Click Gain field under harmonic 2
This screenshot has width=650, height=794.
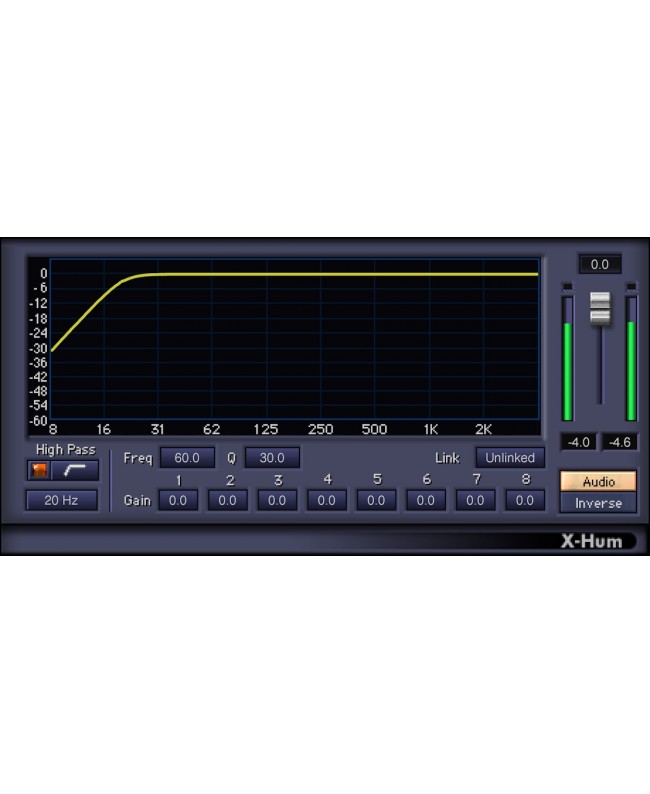click(228, 500)
